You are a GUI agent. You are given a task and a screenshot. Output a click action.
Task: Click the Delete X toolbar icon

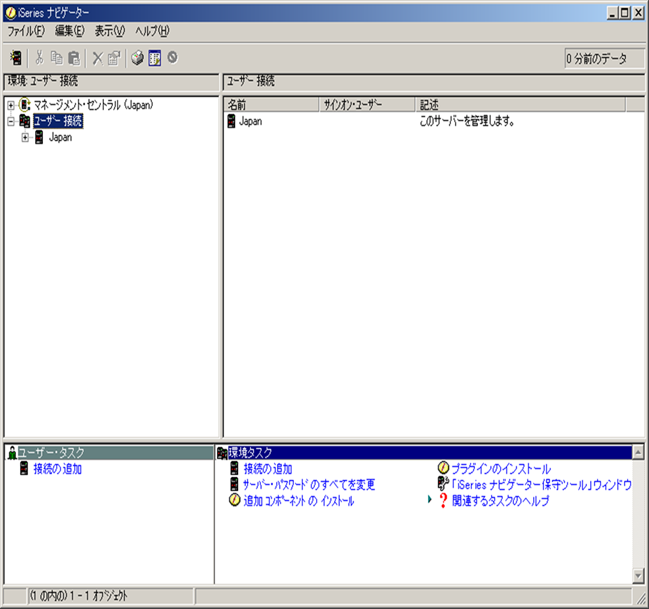pos(98,58)
